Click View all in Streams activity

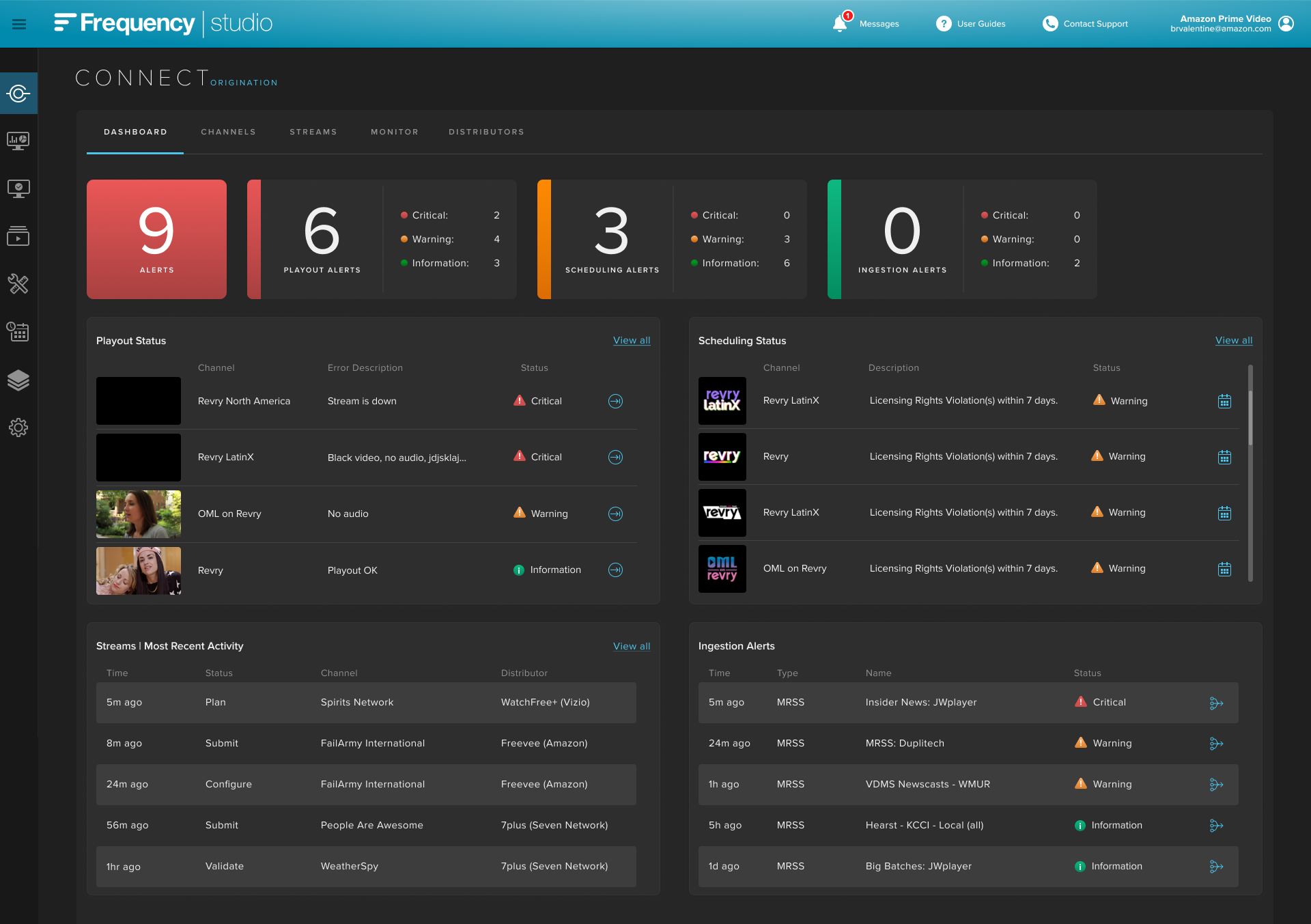(x=632, y=646)
